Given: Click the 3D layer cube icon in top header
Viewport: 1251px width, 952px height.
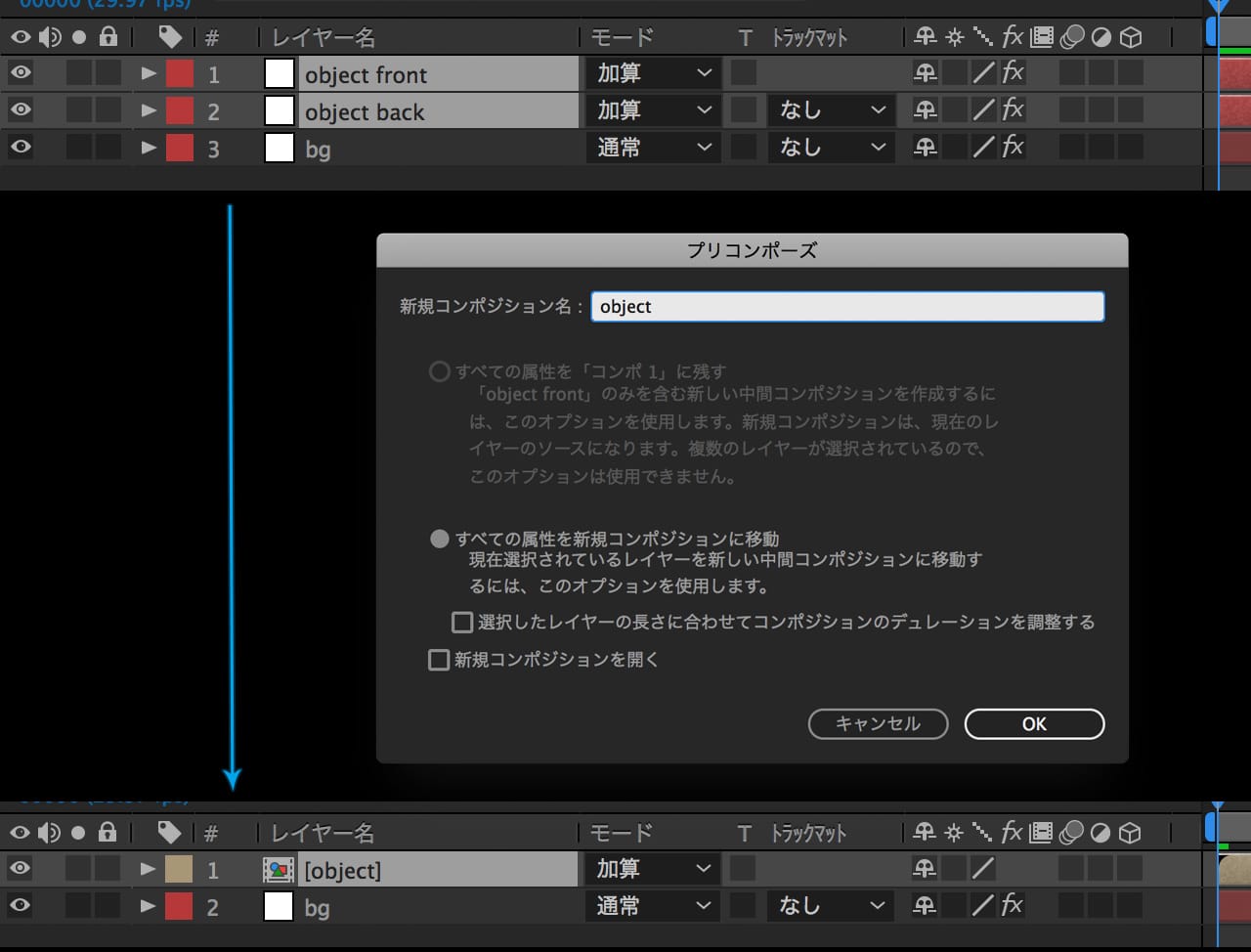Looking at the screenshot, I should (1131, 37).
